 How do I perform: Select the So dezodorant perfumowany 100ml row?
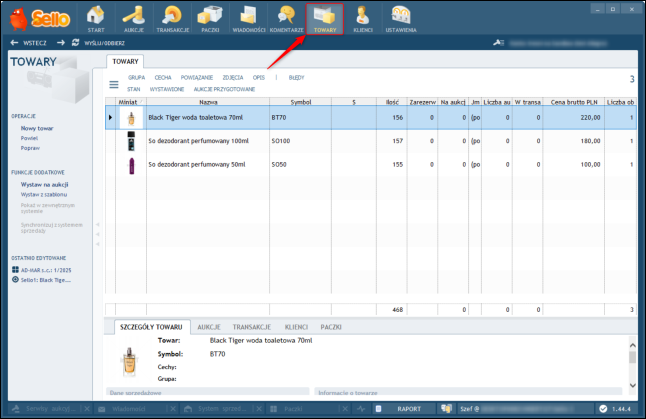pos(200,141)
